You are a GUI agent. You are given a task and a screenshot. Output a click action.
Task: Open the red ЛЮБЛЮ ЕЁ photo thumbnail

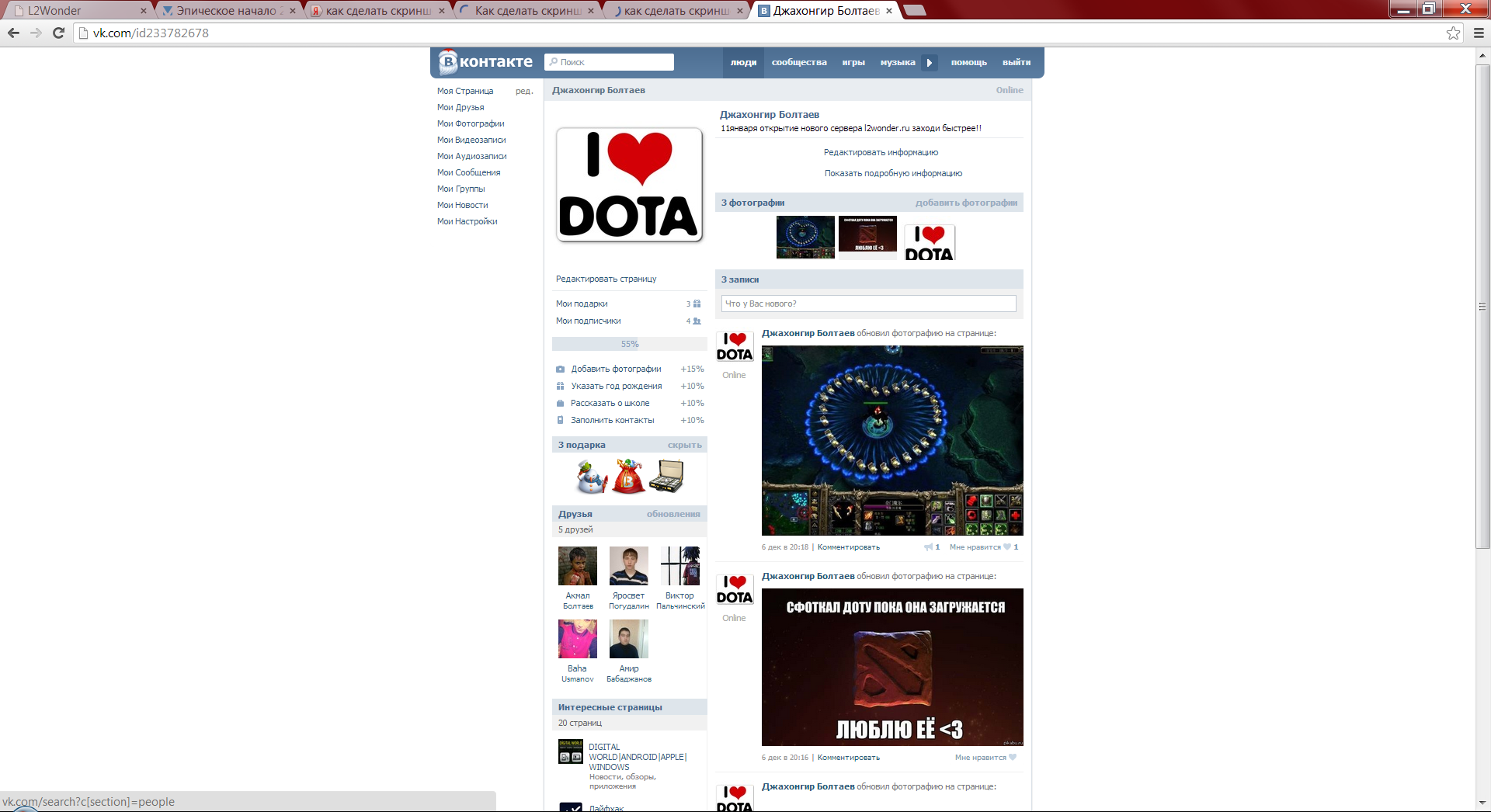pos(867,234)
